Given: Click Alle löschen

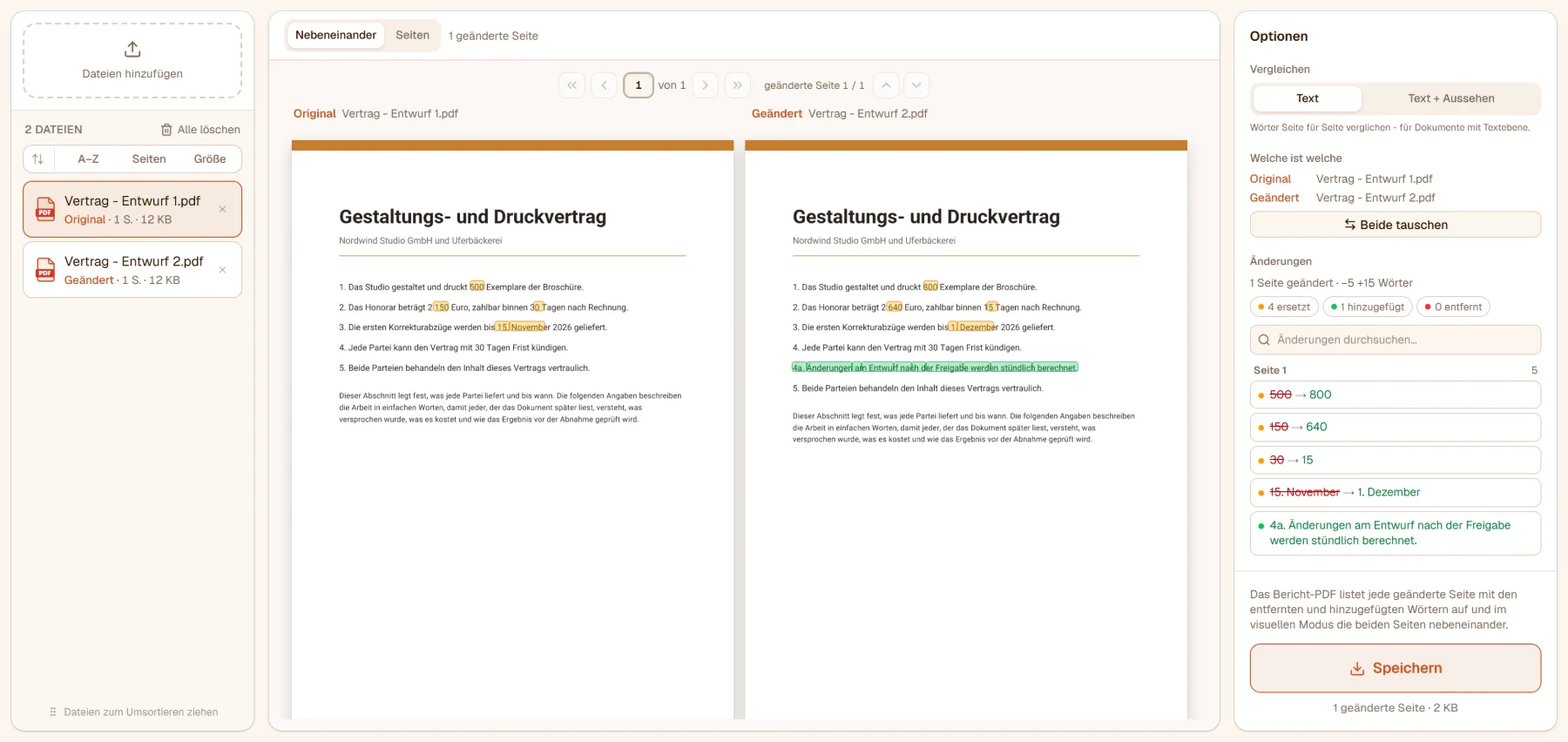Looking at the screenshot, I should point(200,130).
